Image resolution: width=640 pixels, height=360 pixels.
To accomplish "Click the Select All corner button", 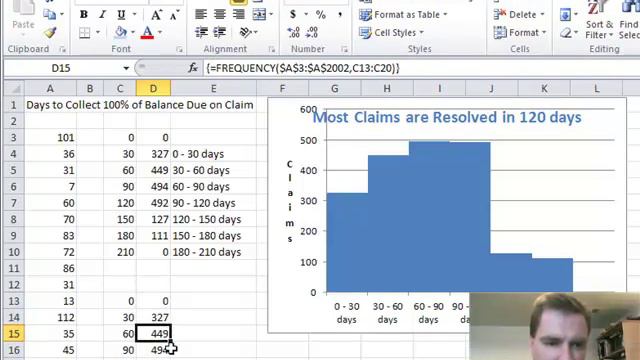I will tap(14, 89).
